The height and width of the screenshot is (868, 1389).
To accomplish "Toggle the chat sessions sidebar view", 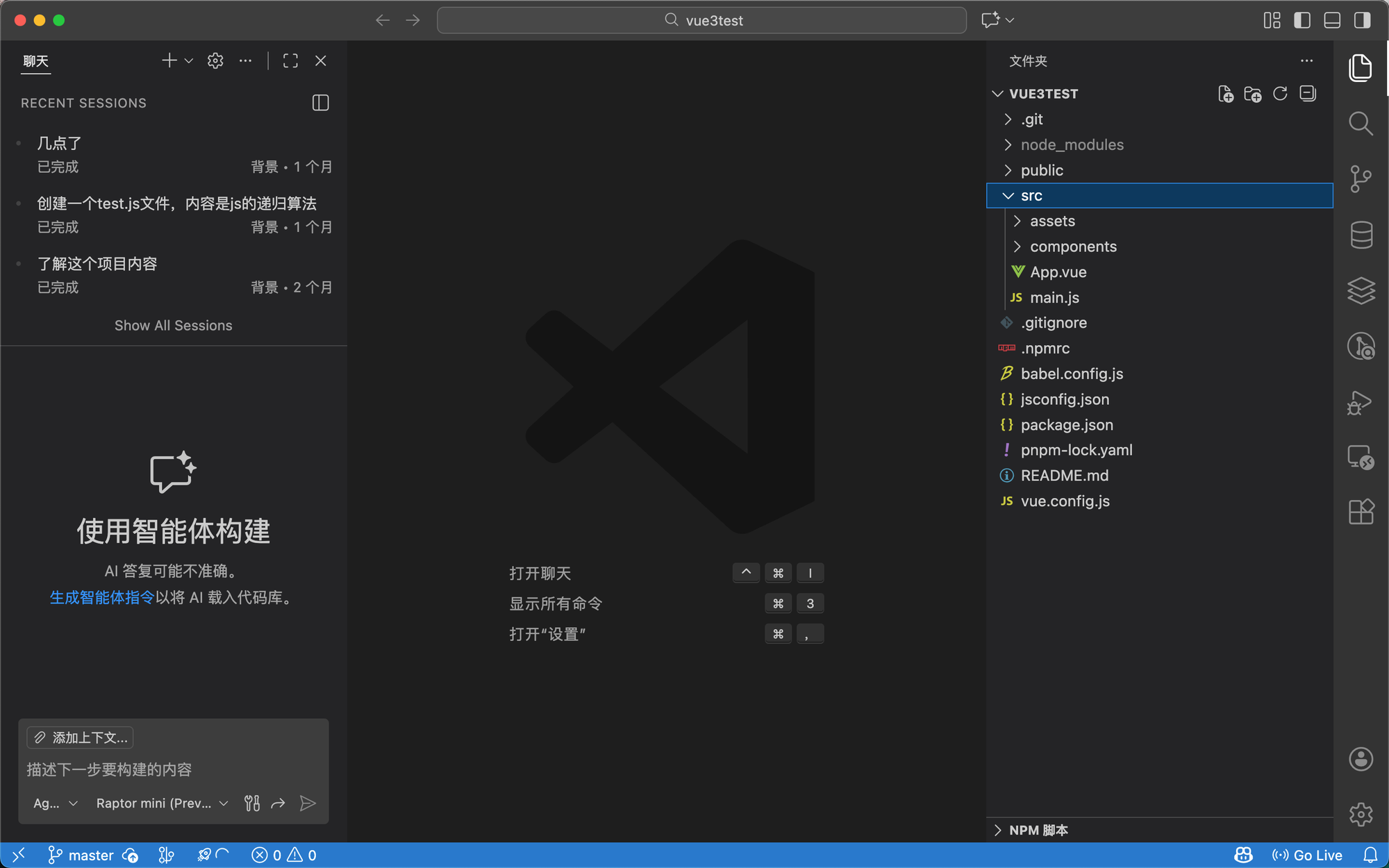I will (x=320, y=103).
